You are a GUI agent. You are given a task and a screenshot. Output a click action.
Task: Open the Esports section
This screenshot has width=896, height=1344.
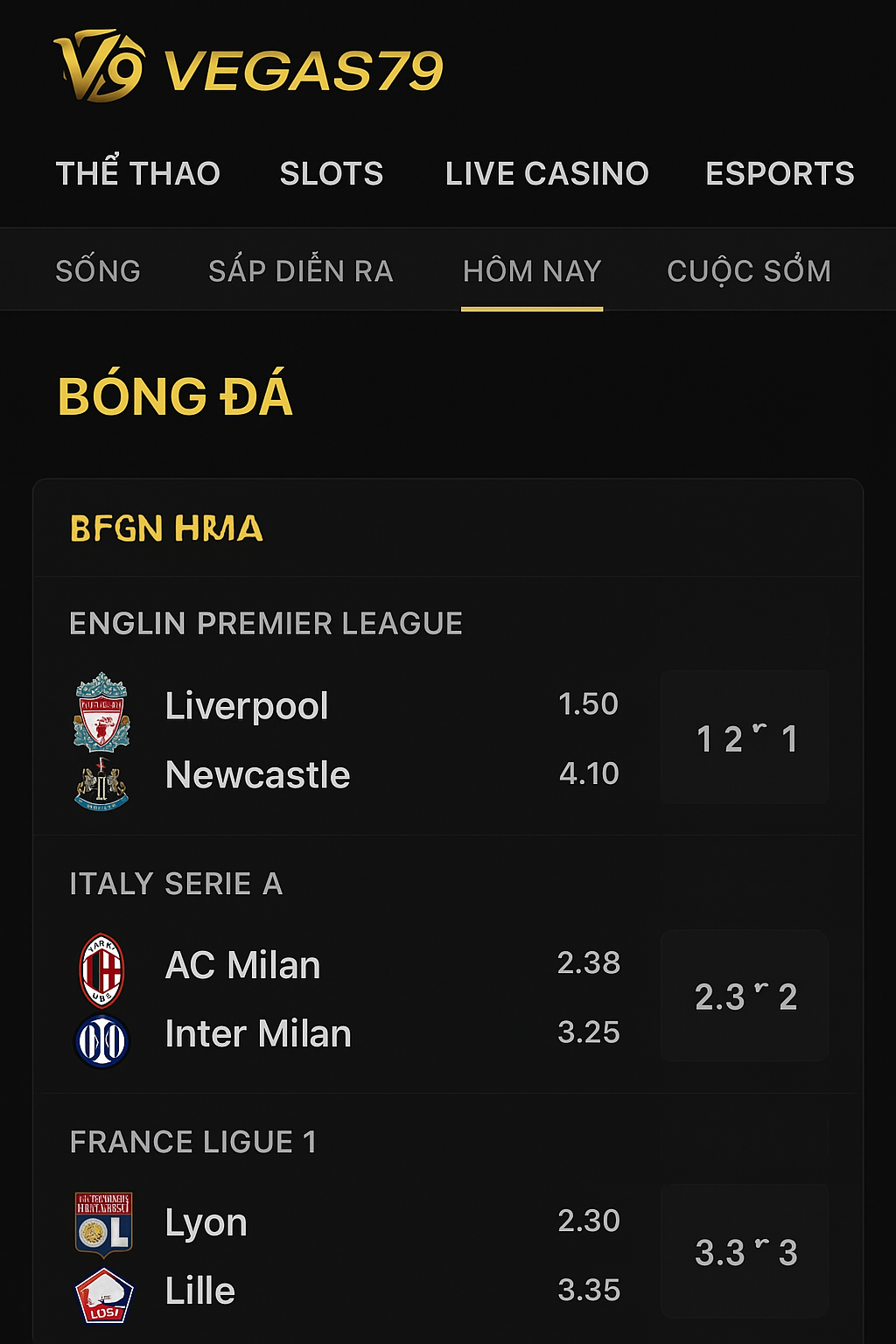pos(780,173)
